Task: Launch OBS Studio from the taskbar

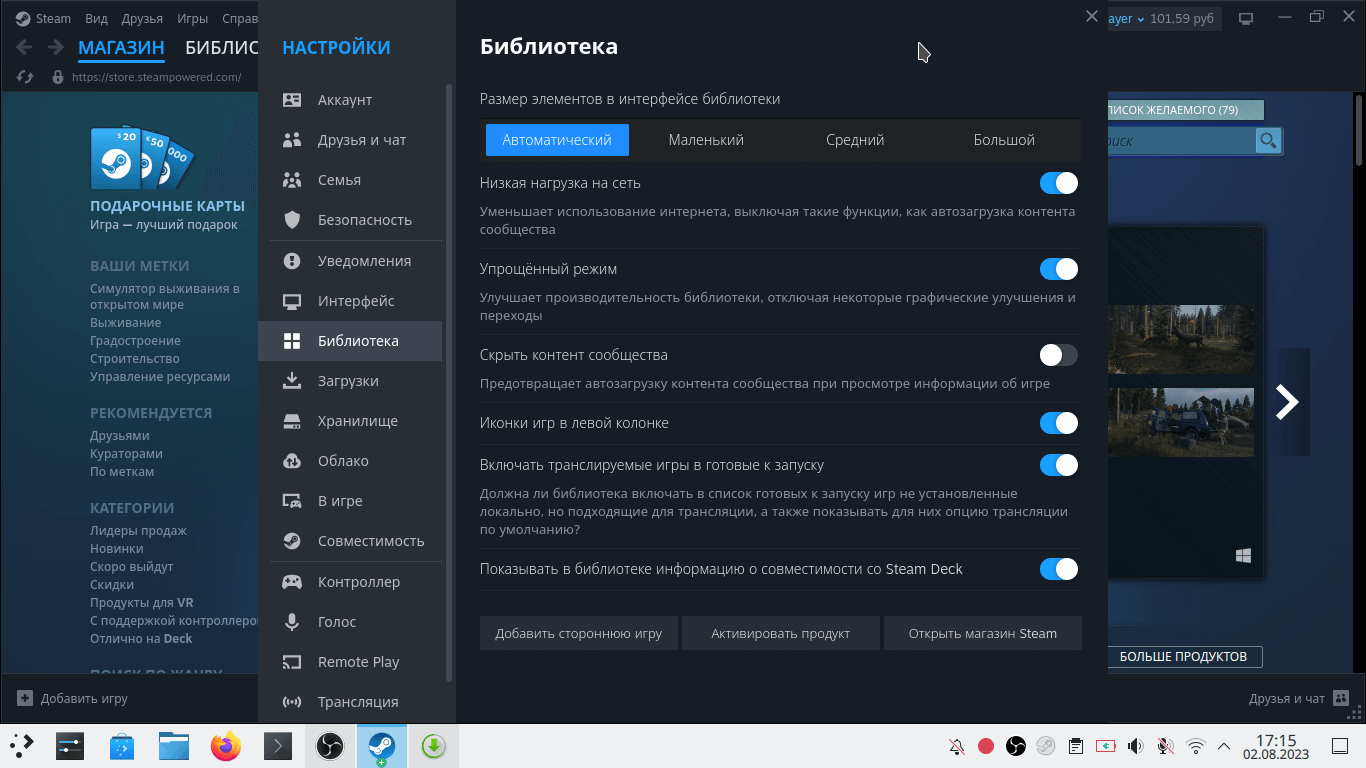Action: point(330,746)
